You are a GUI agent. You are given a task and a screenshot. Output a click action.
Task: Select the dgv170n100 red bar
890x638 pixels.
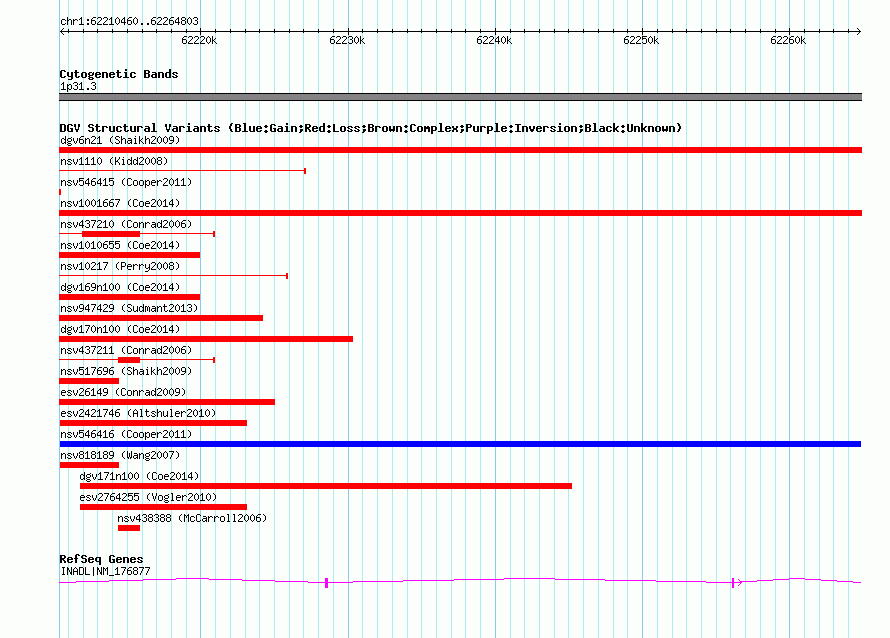206,339
